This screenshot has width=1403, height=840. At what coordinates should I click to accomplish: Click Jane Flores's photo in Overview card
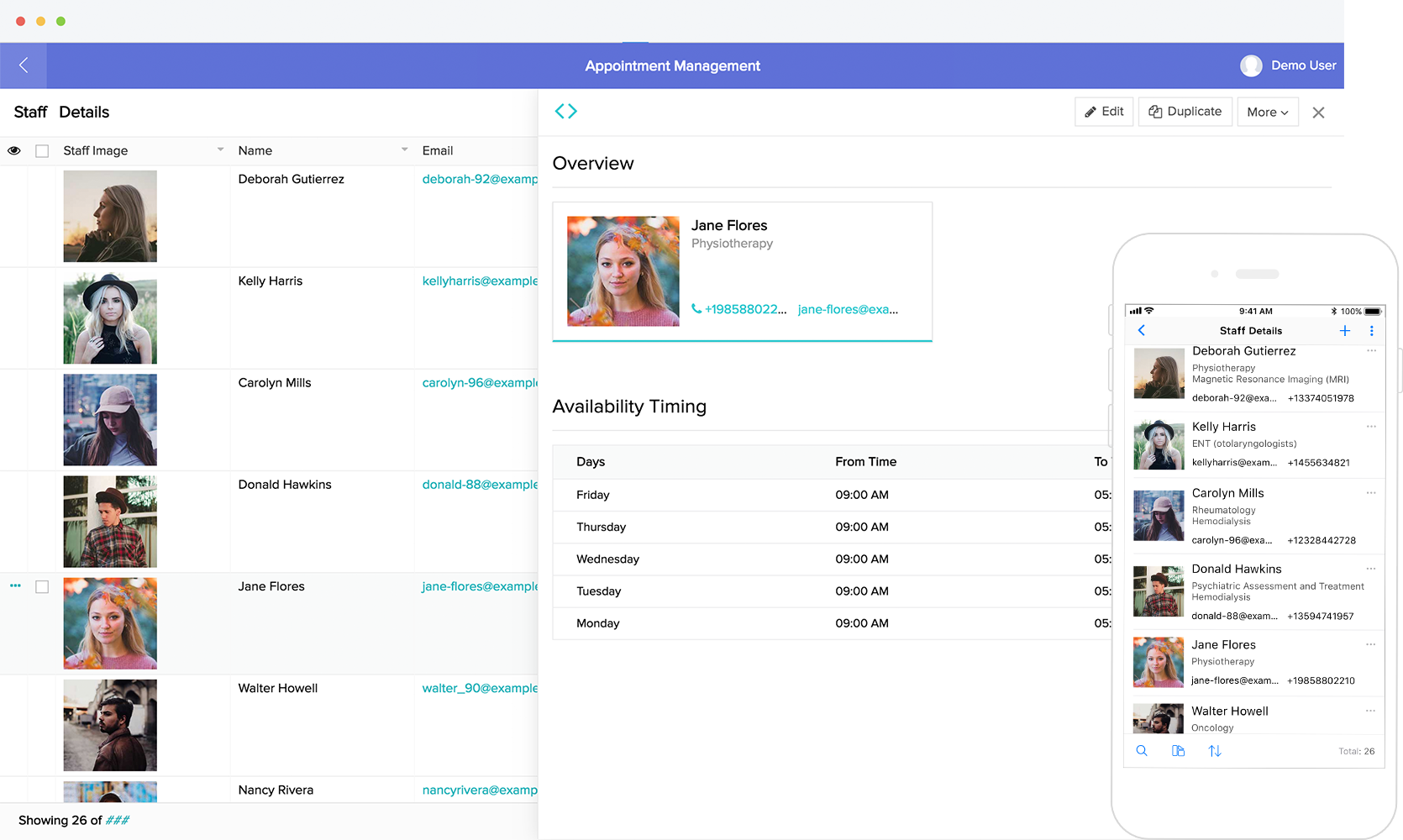point(623,271)
